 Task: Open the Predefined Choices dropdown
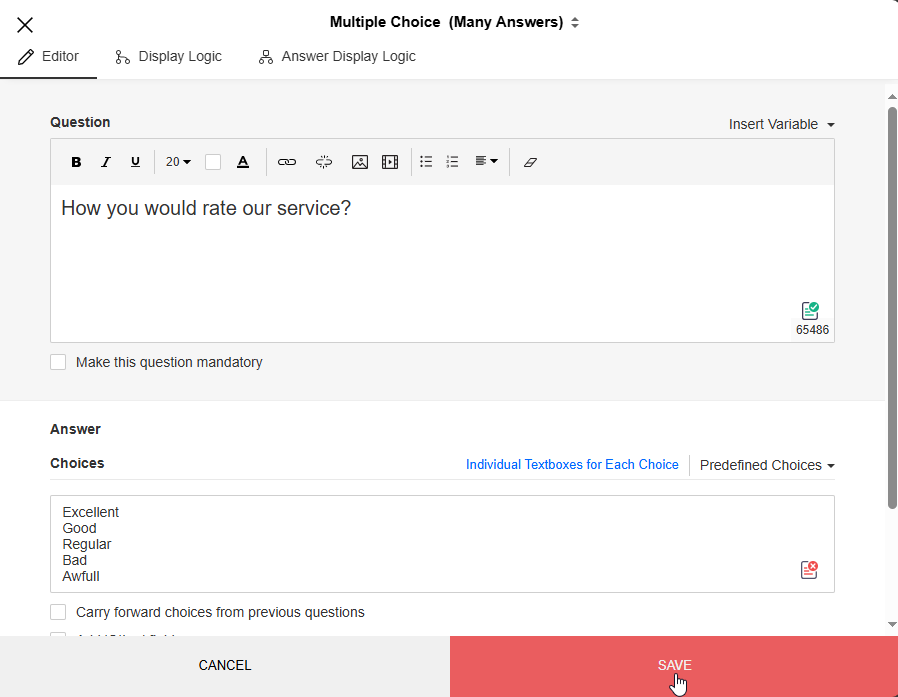(766, 465)
